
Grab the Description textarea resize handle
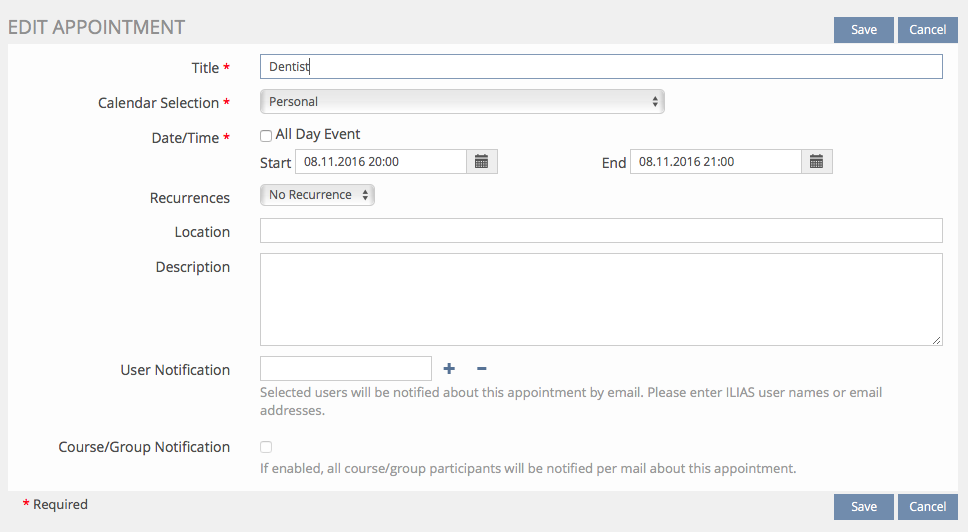pos(937,340)
